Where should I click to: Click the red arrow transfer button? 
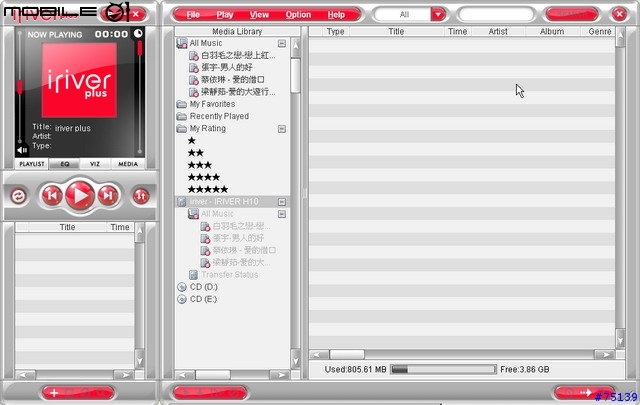coord(584,393)
